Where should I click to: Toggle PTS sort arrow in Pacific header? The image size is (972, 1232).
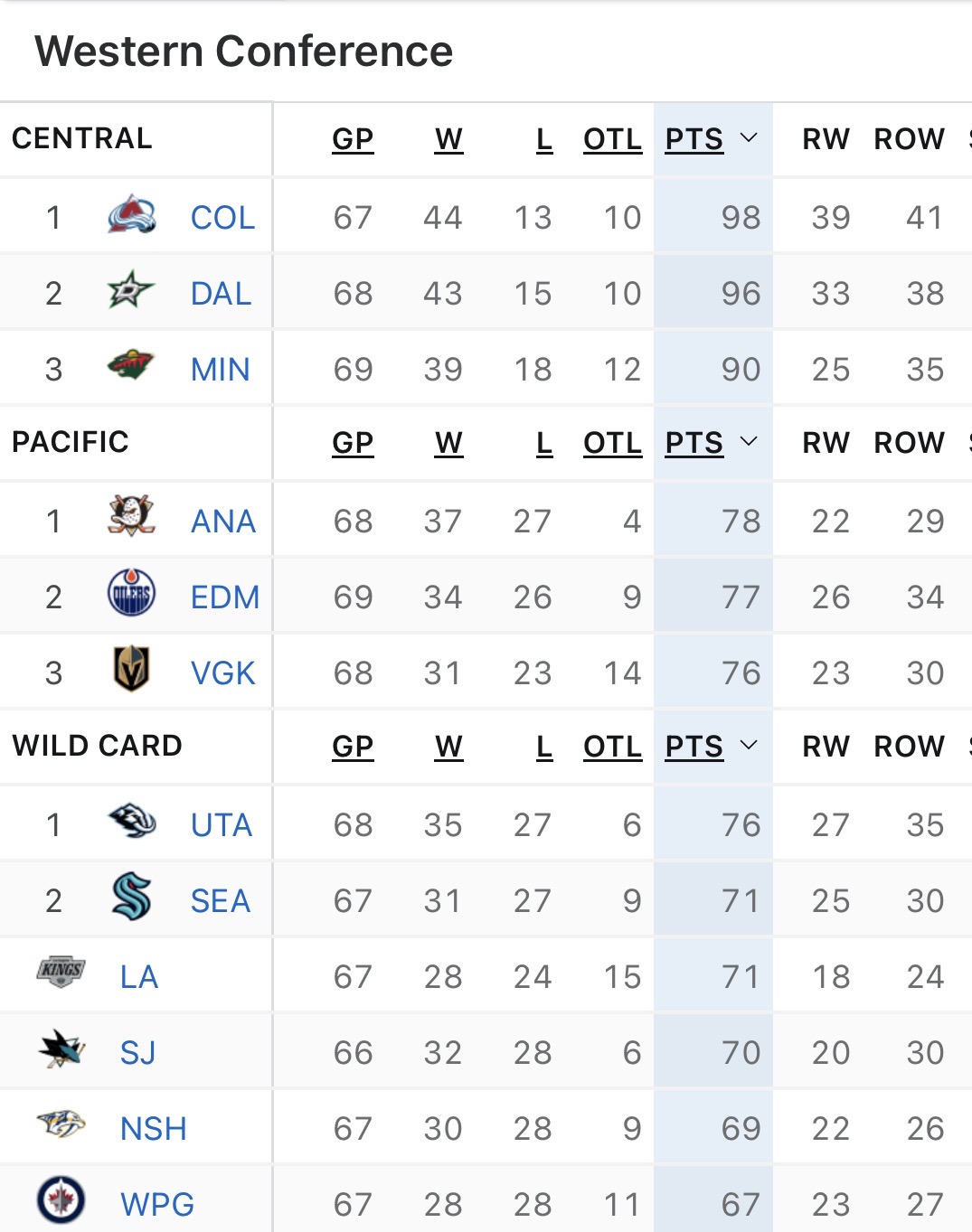coord(749,442)
